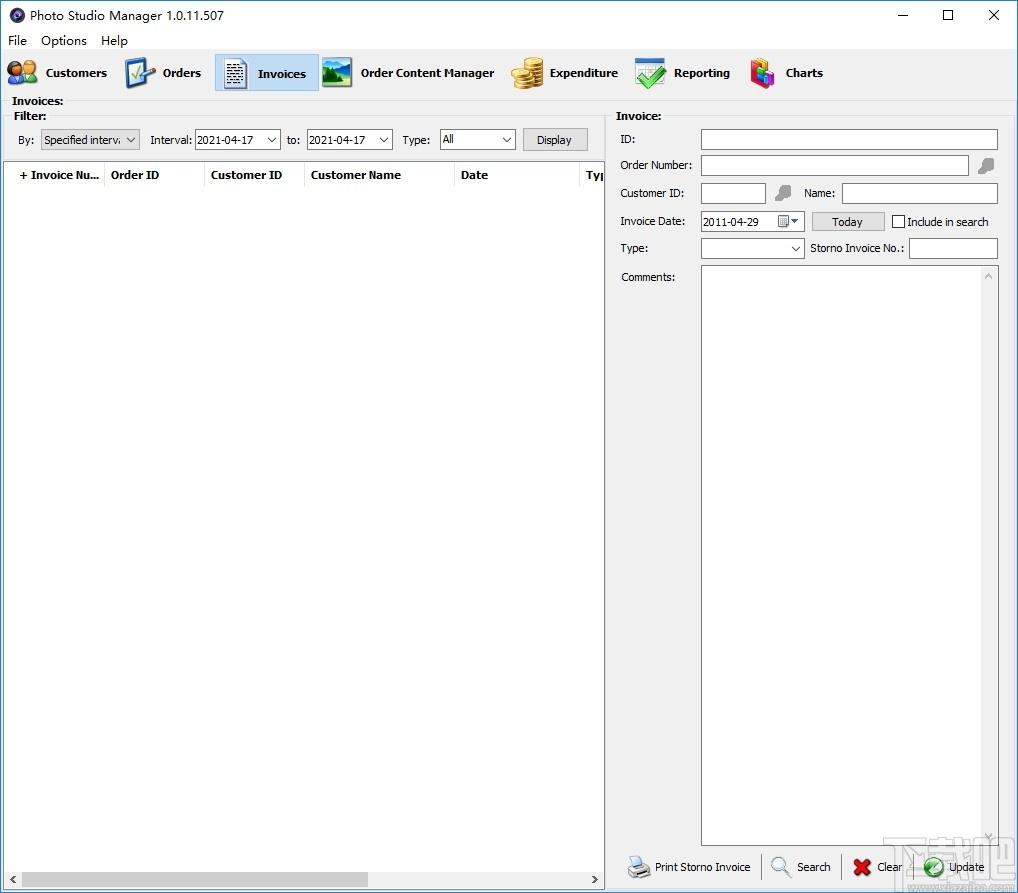Enable Include in search checkbox
This screenshot has height=893, width=1018.
click(898, 222)
